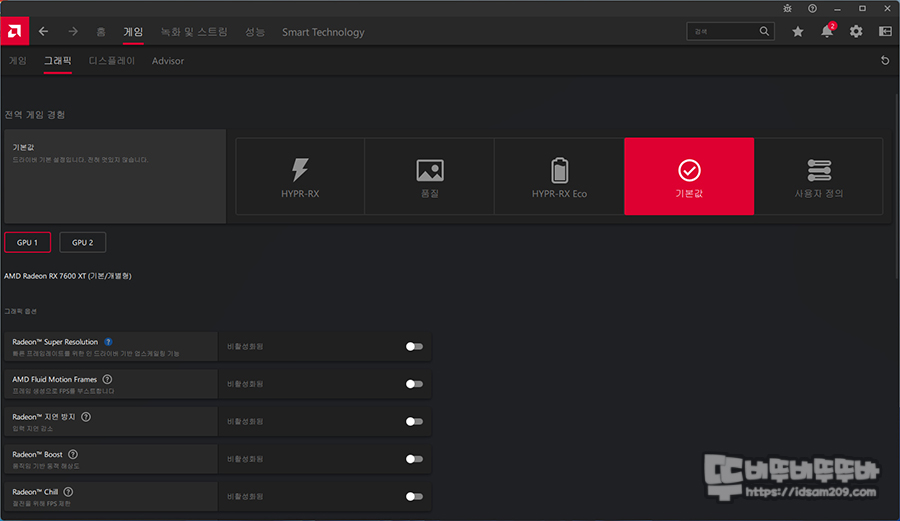Show help for Radeon Super Resolution
The width and height of the screenshot is (900, 521).
point(108,342)
